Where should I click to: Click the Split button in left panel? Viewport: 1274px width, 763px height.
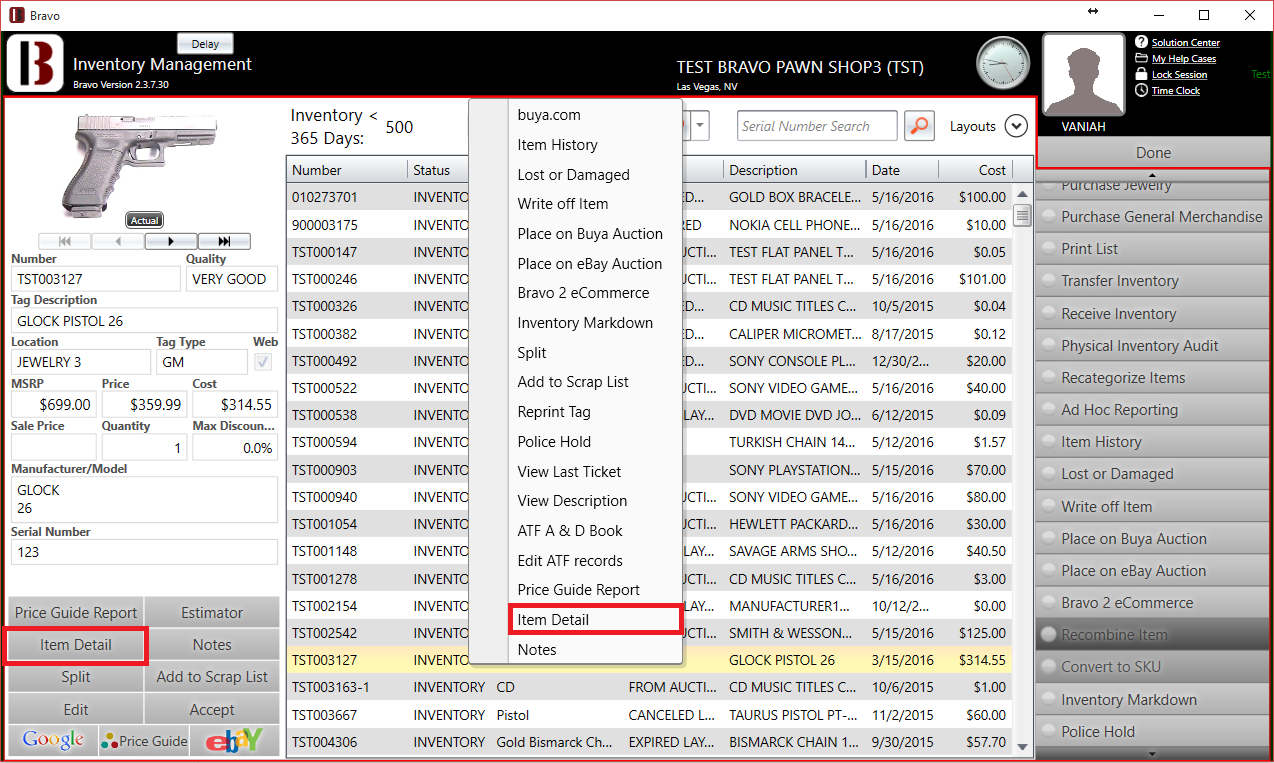coord(76,677)
